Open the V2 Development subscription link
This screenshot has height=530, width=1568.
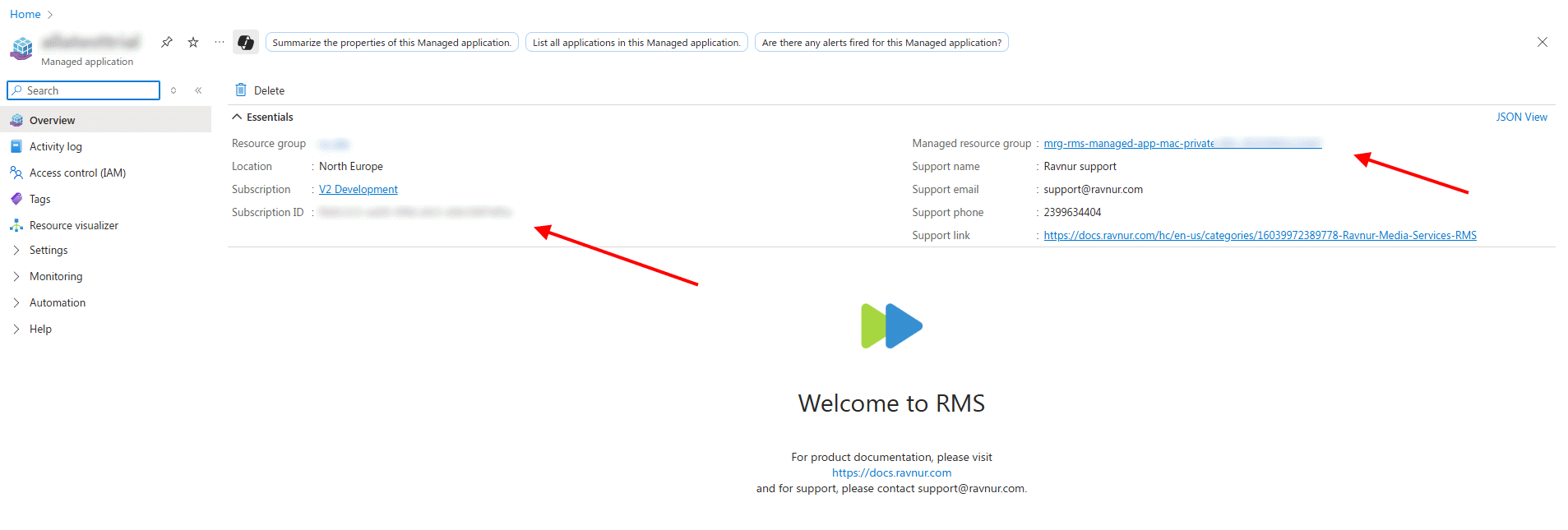[358, 189]
